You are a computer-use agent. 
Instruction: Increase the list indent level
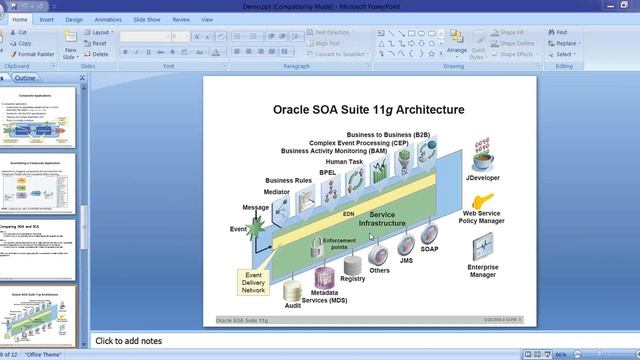click(282, 36)
